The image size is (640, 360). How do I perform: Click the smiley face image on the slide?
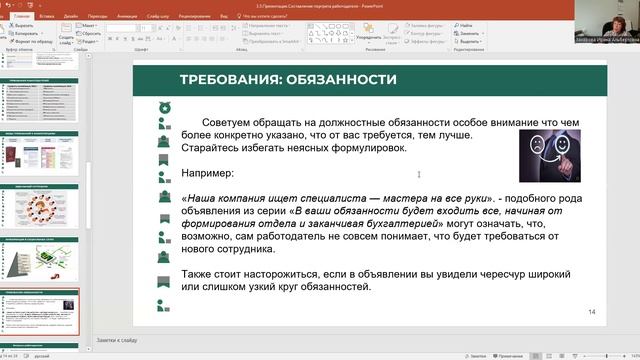550,156
